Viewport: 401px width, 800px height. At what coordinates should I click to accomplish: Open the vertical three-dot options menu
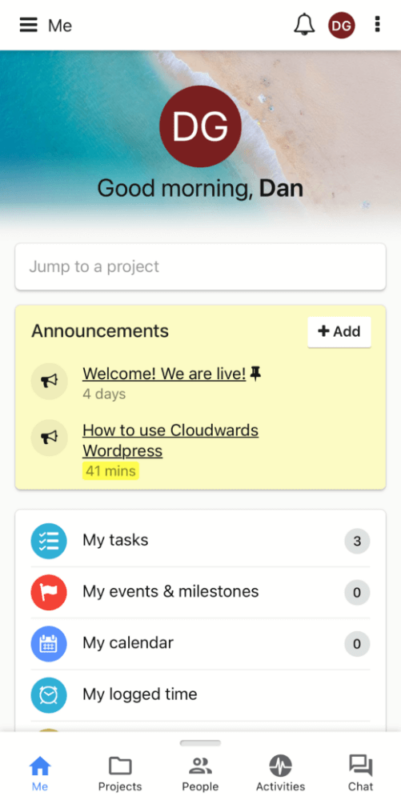tap(377, 24)
